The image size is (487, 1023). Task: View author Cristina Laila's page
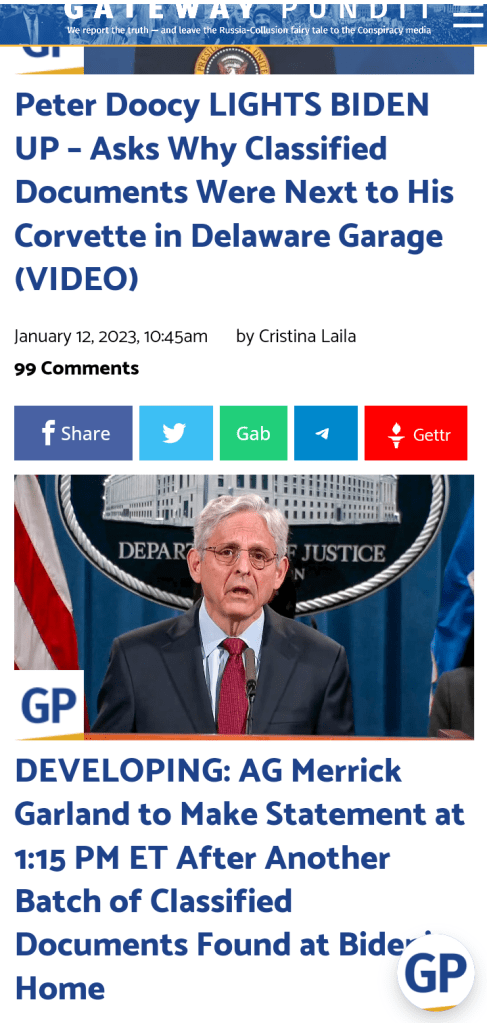coord(307,337)
